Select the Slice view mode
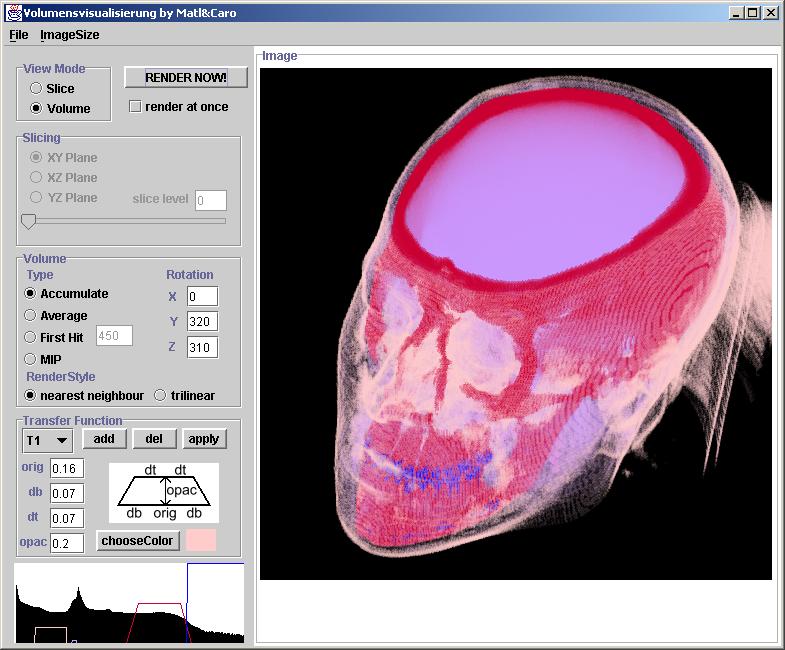 37,89
